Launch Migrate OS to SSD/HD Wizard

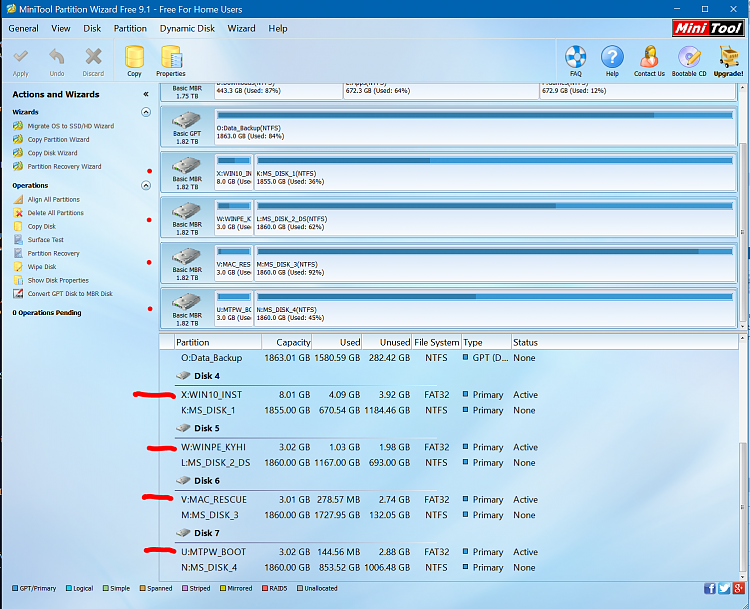click(70, 126)
